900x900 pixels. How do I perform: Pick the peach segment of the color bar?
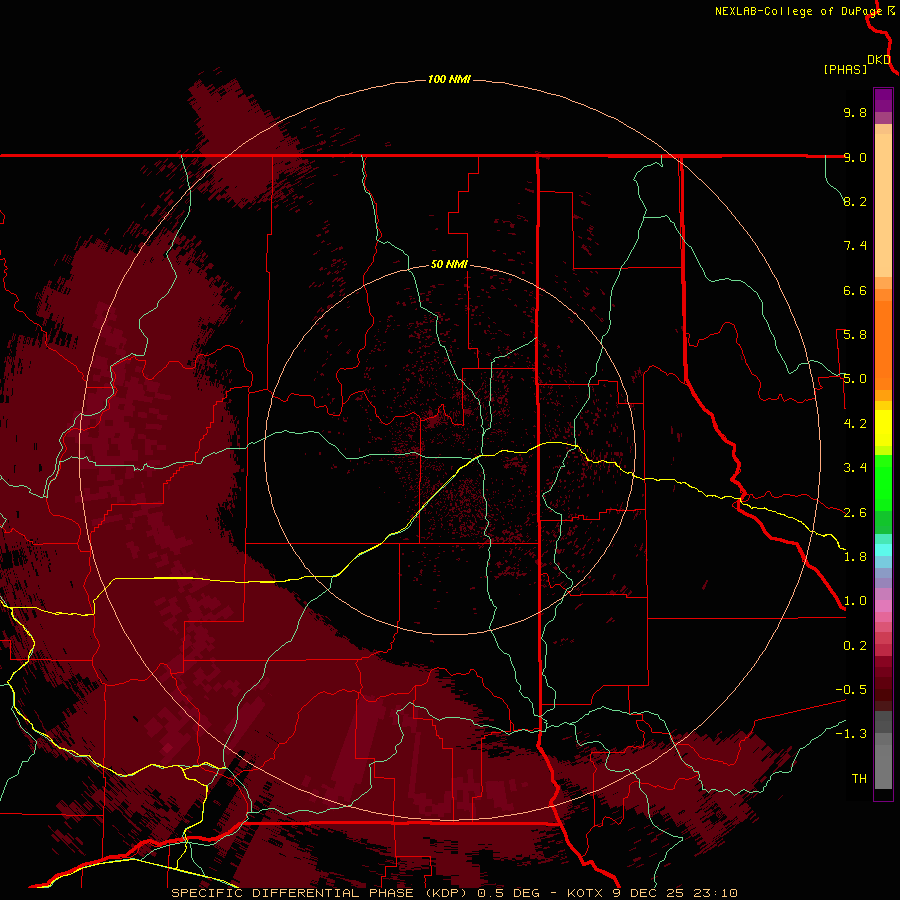pyautogui.click(x=883, y=205)
